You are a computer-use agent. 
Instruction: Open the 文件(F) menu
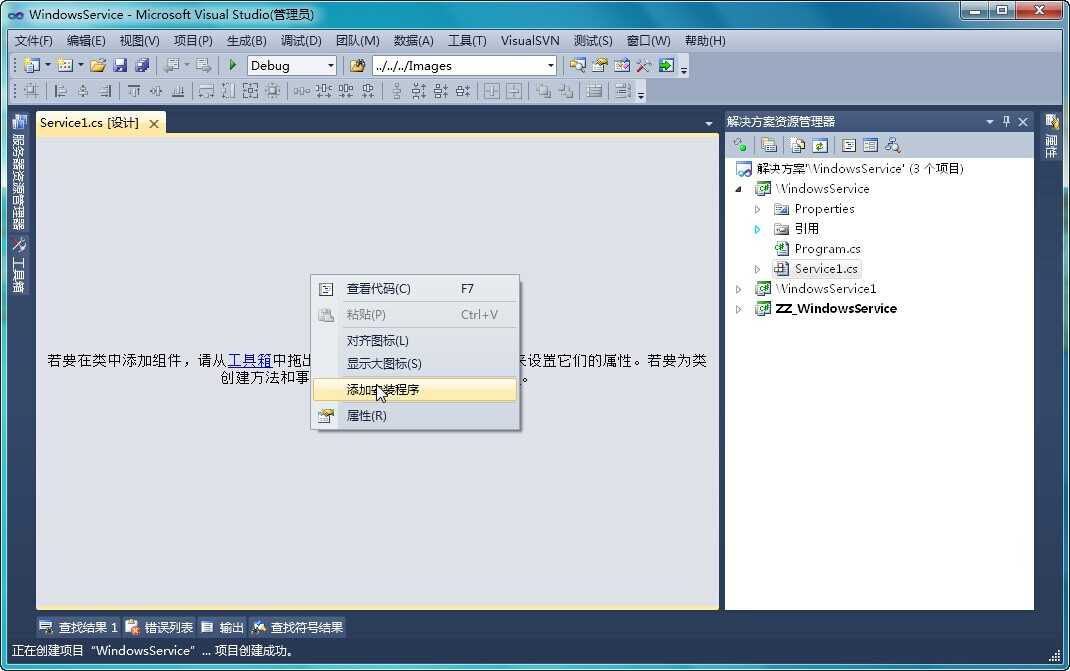click(x=33, y=40)
